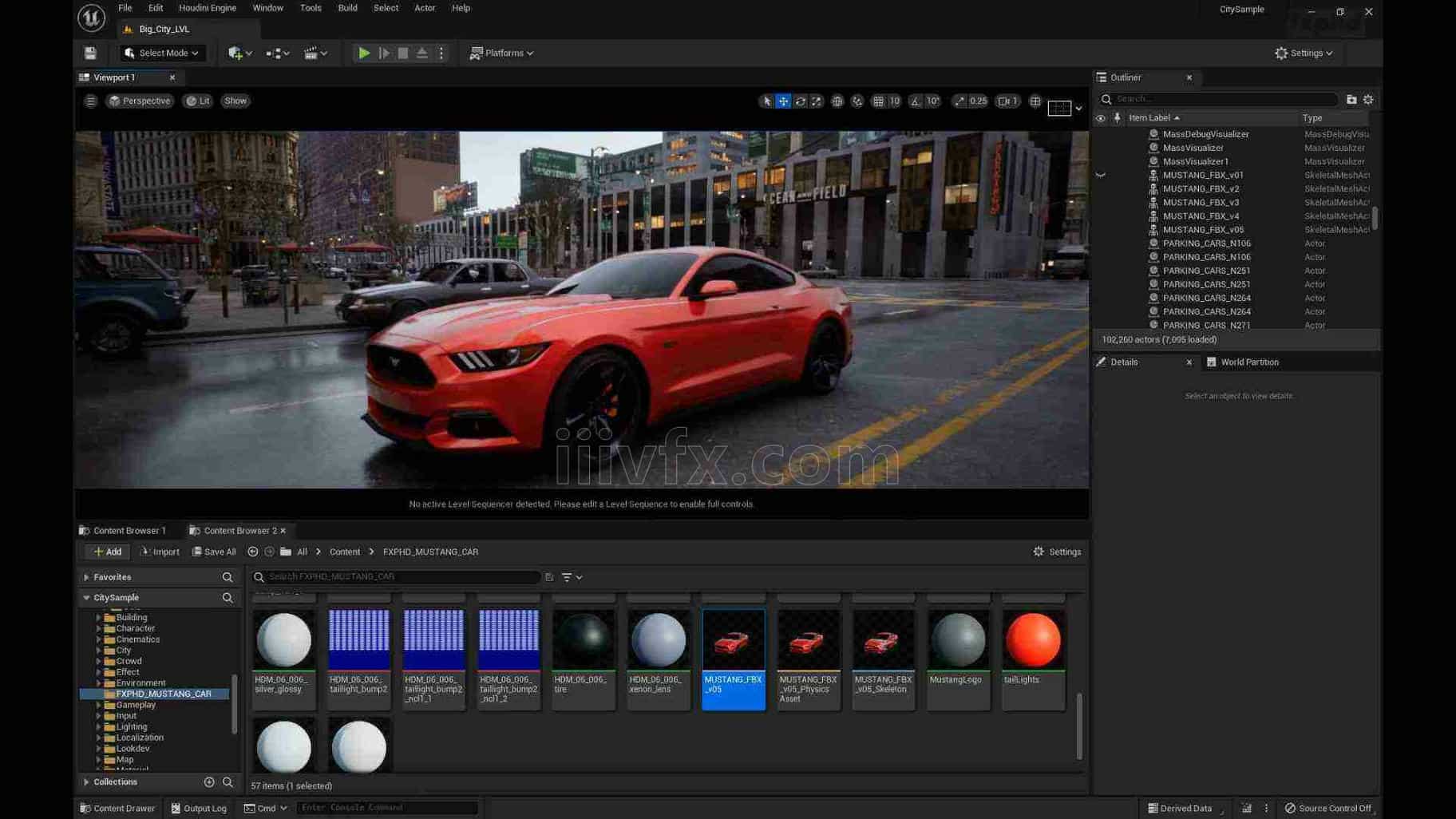
Task: Open Outliner settings gear
Action: (1368, 100)
